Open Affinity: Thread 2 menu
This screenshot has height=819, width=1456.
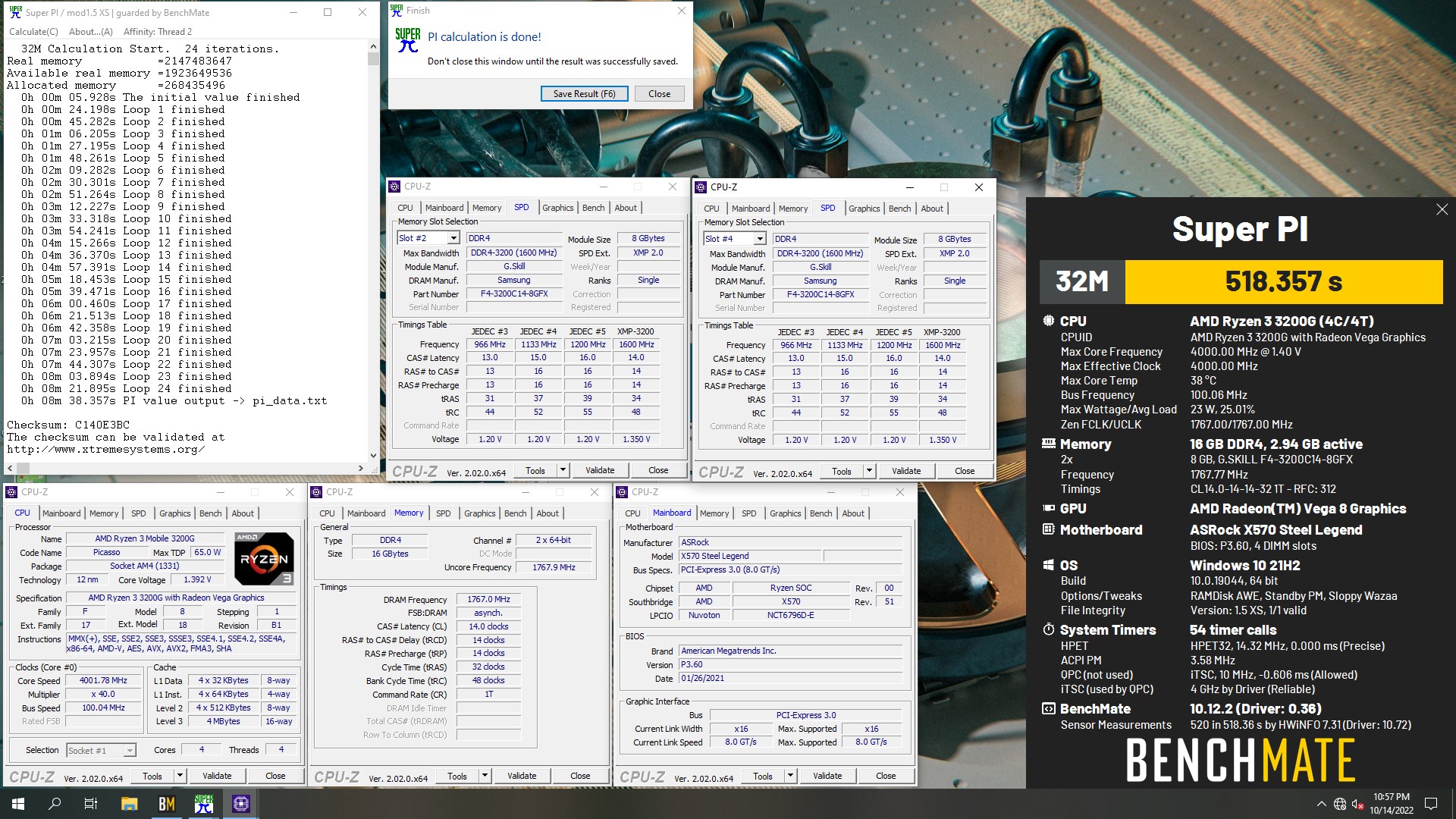158,32
